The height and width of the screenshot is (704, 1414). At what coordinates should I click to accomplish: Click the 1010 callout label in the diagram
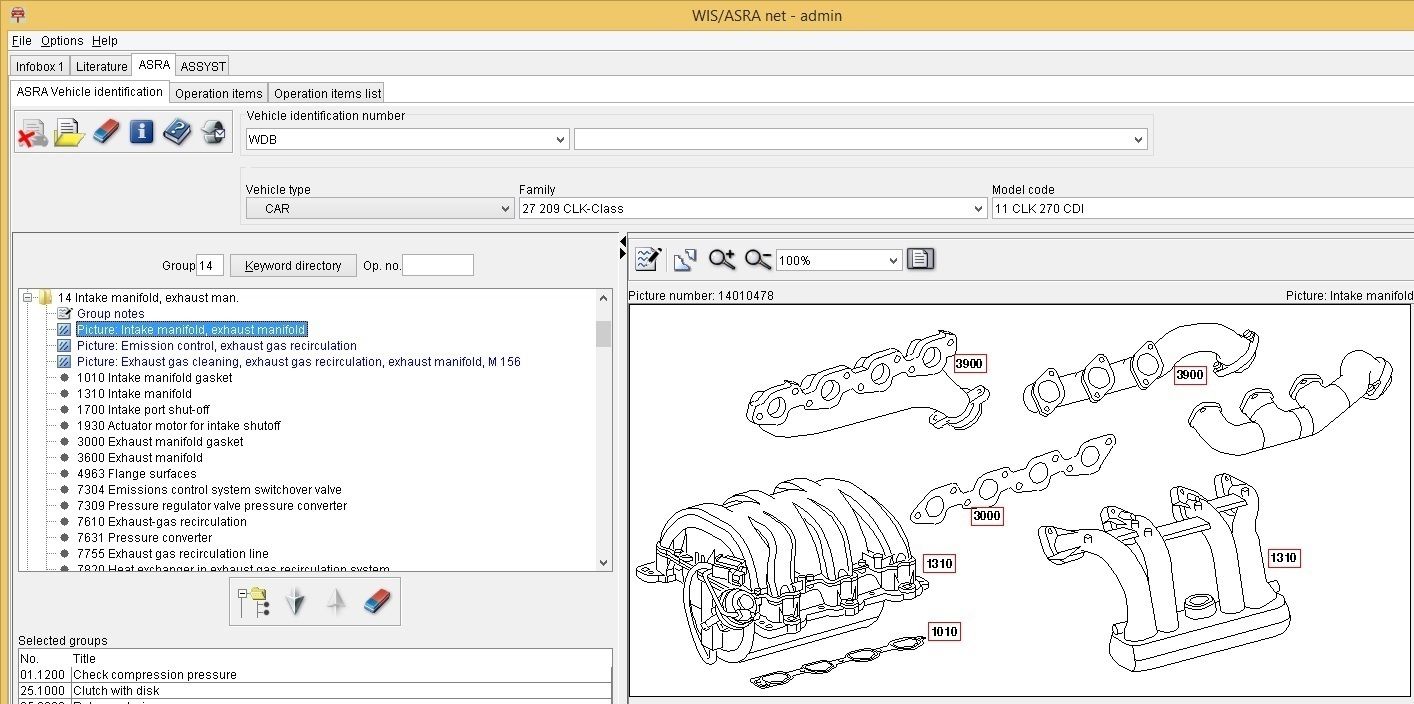click(x=944, y=631)
